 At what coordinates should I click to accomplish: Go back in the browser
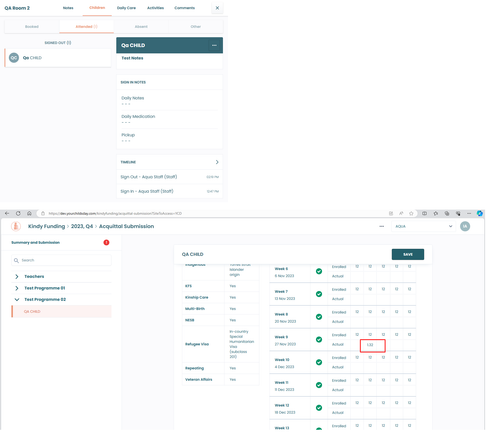coord(7,213)
